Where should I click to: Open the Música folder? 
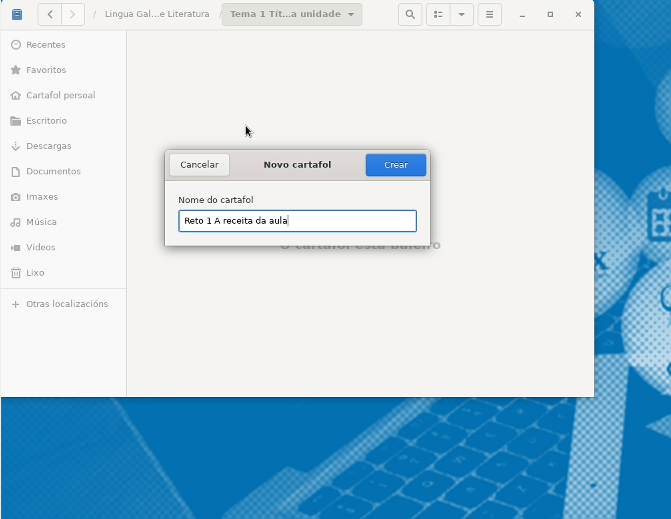point(41,222)
